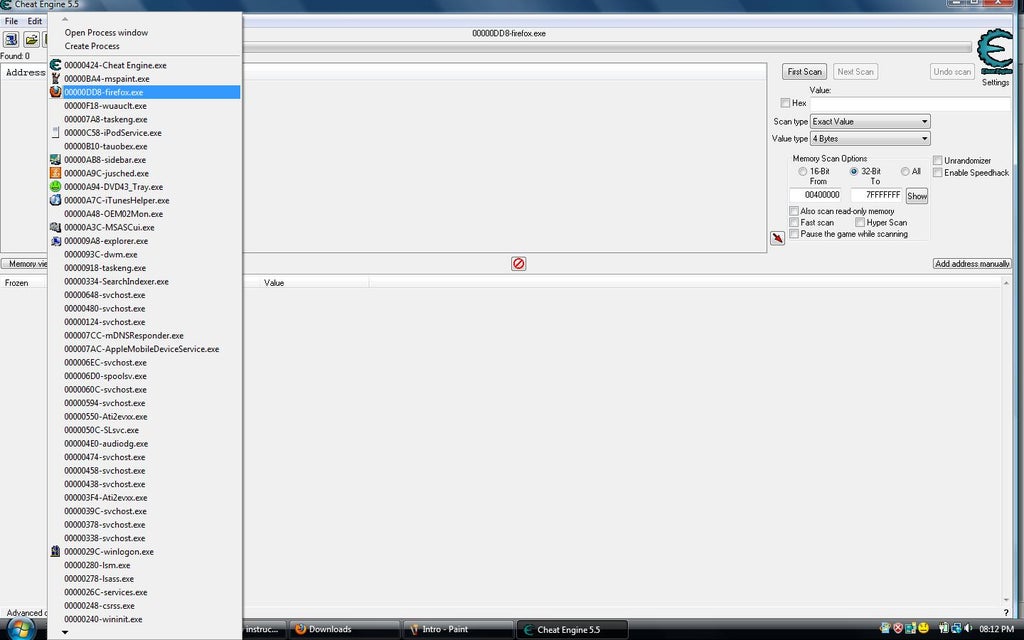Enable Speedhack checkbox

point(937,173)
